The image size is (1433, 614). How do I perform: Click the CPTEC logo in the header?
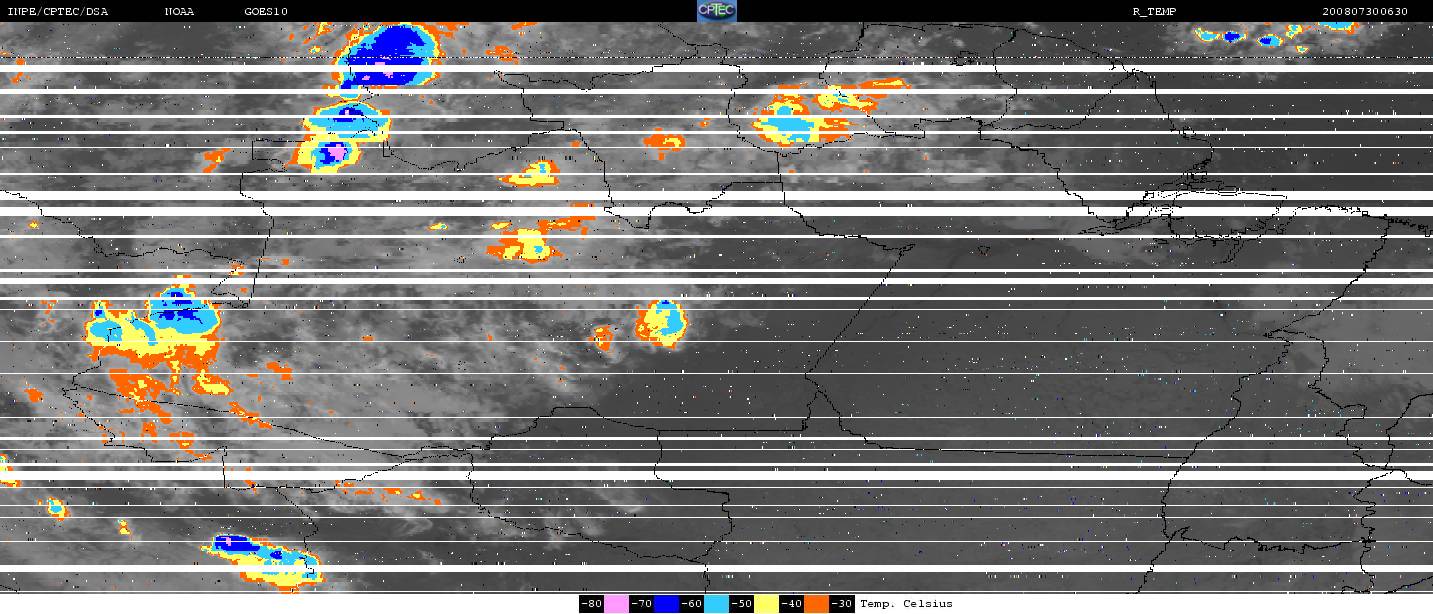716,11
